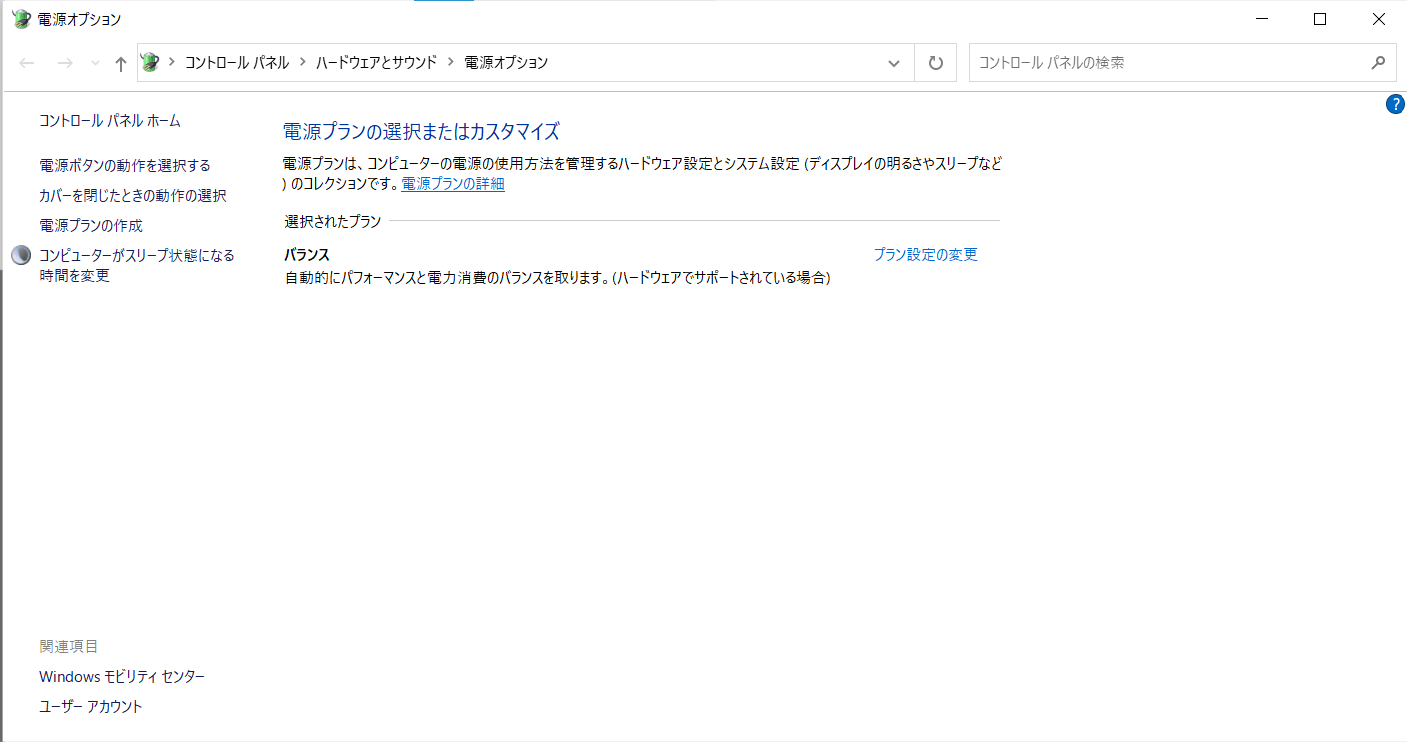The width and height of the screenshot is (1407, 742).
Task: Maximize the 電源オプション window
Action: pyautogui.click(x=1320, y=19)
